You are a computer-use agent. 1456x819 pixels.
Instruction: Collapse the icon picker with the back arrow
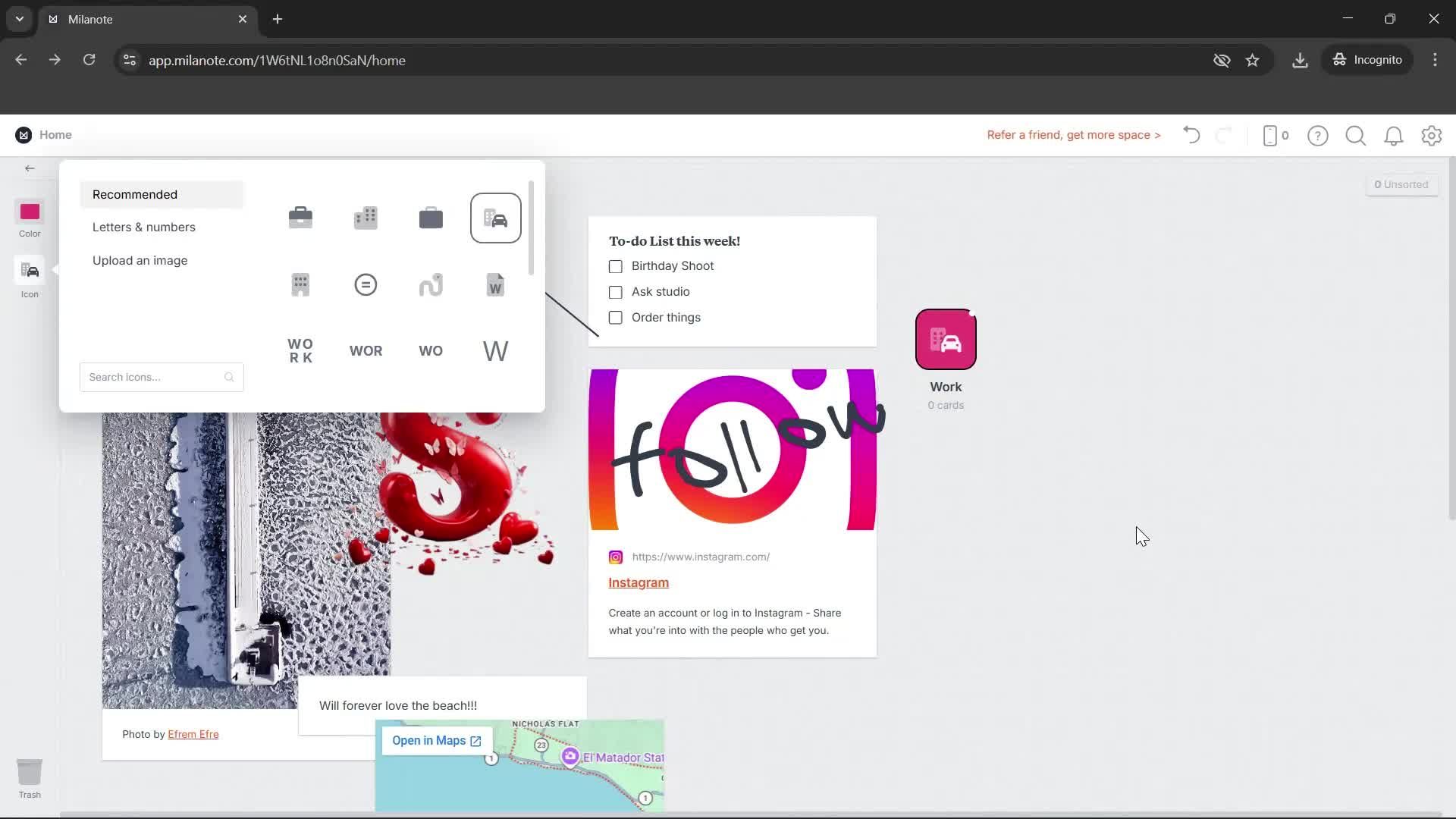pos(30,168)
